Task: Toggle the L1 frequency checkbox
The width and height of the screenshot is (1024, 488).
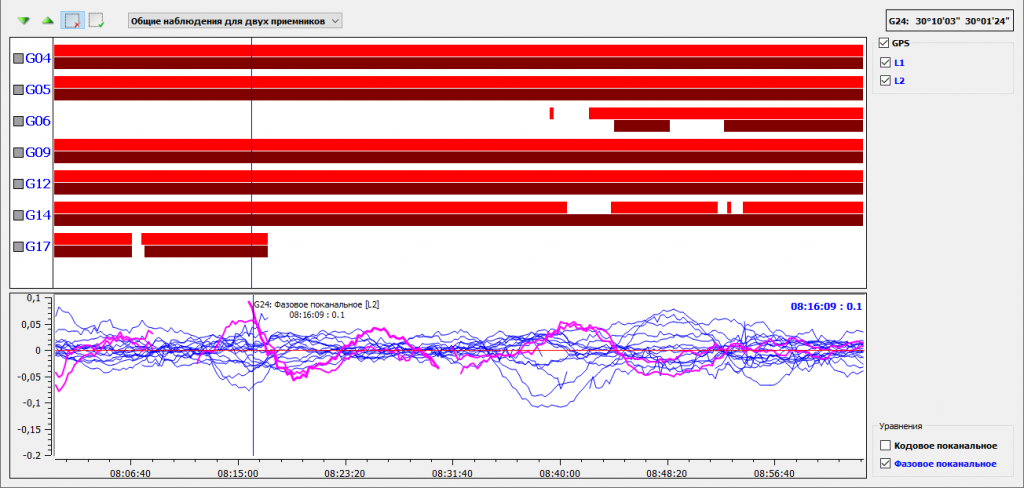Action: coord(884,62)
